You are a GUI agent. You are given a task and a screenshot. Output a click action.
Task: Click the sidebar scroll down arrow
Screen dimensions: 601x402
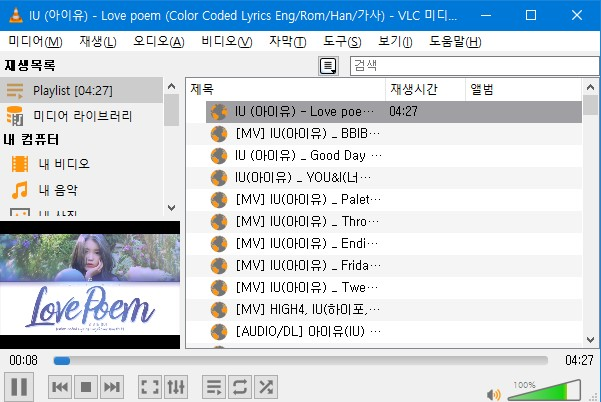pyautogui.click(x=171, y=208)
